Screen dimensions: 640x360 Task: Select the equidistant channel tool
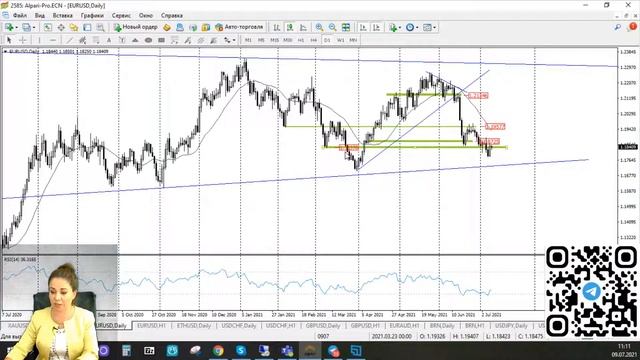pyautogui.click(x=82, y=40)
